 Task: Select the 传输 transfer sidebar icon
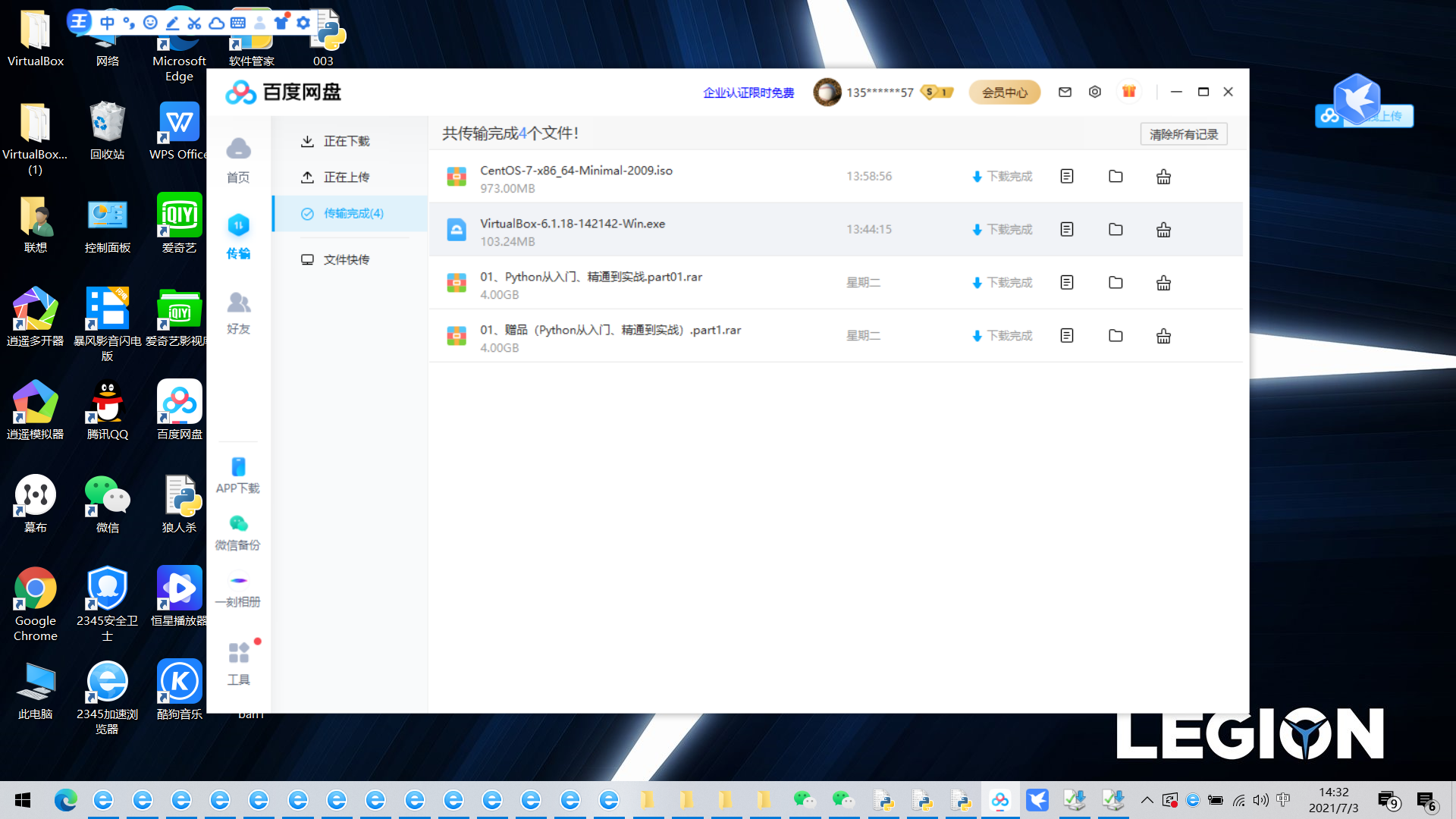[x=238, y=237]
